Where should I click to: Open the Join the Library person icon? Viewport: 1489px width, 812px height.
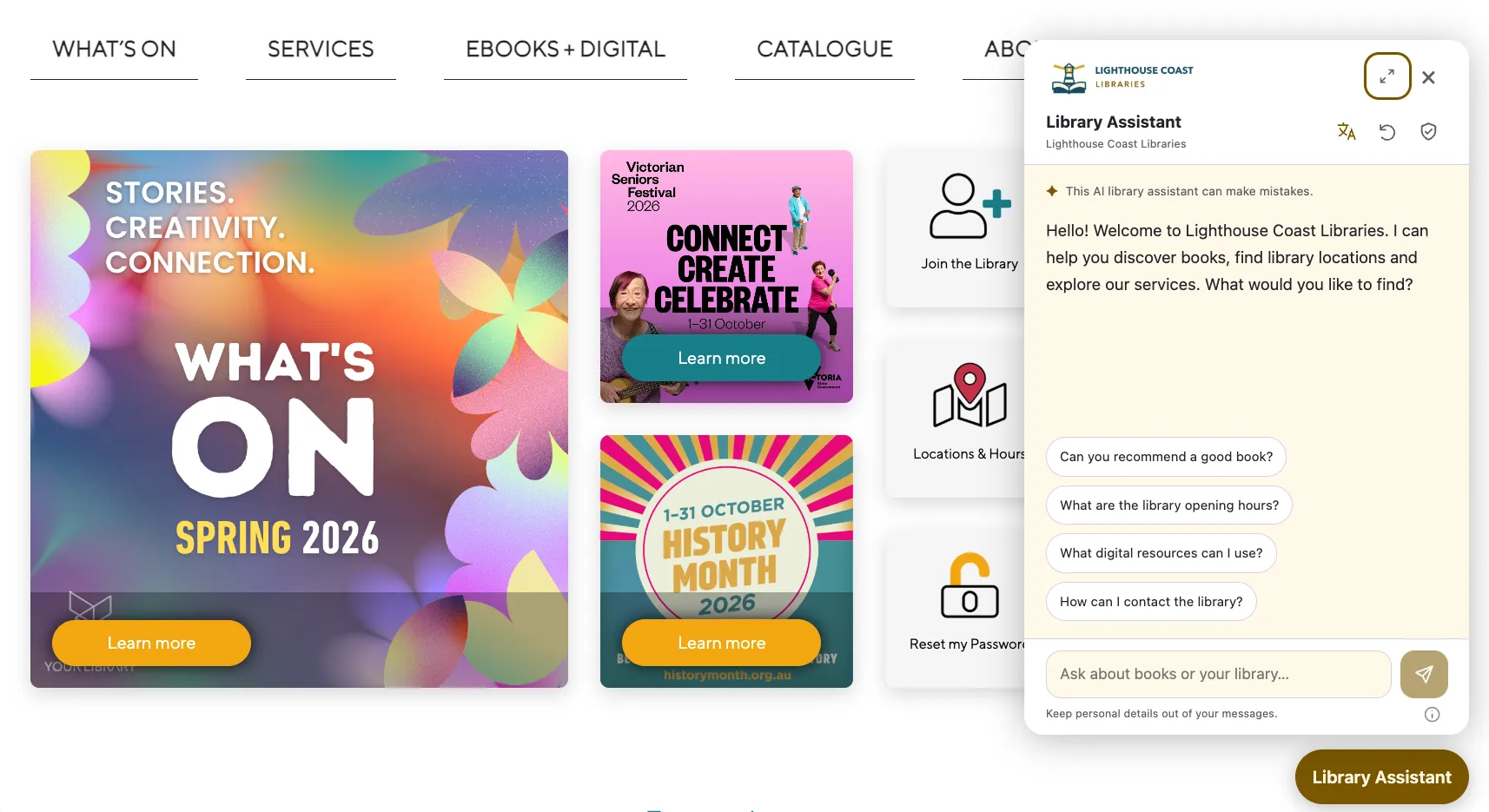(970, 206)
